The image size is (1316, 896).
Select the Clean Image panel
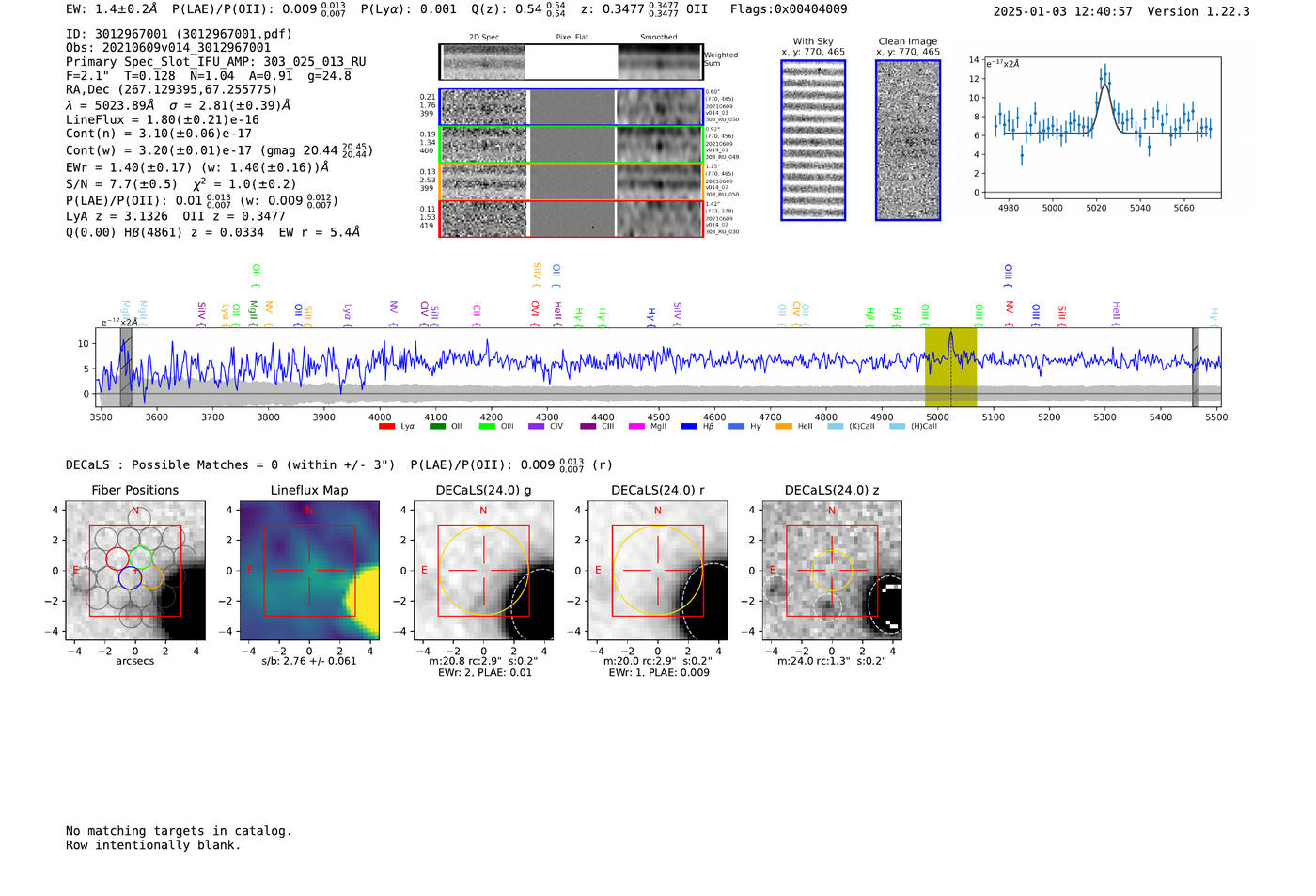[x=908, y=140]
